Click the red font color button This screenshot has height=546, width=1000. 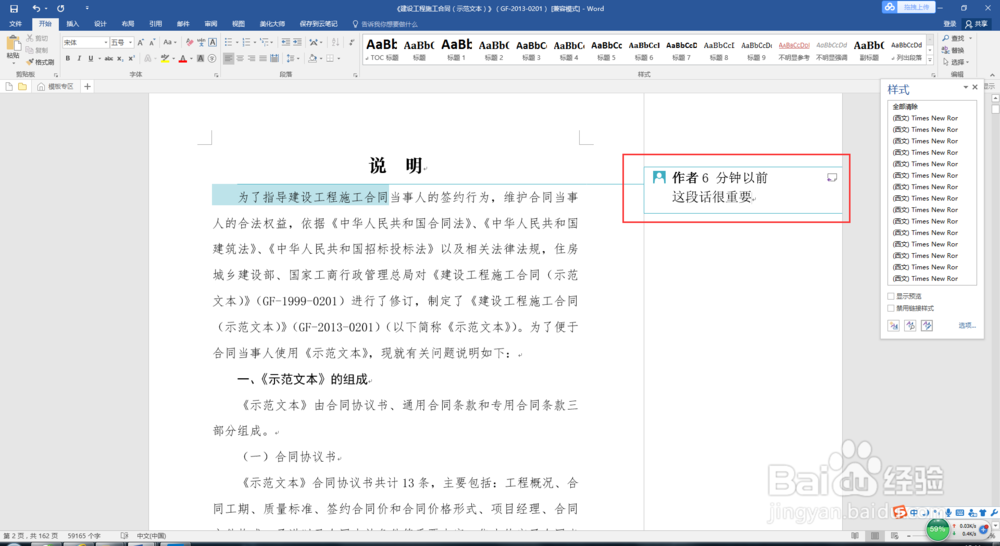[x=182, y=58]
